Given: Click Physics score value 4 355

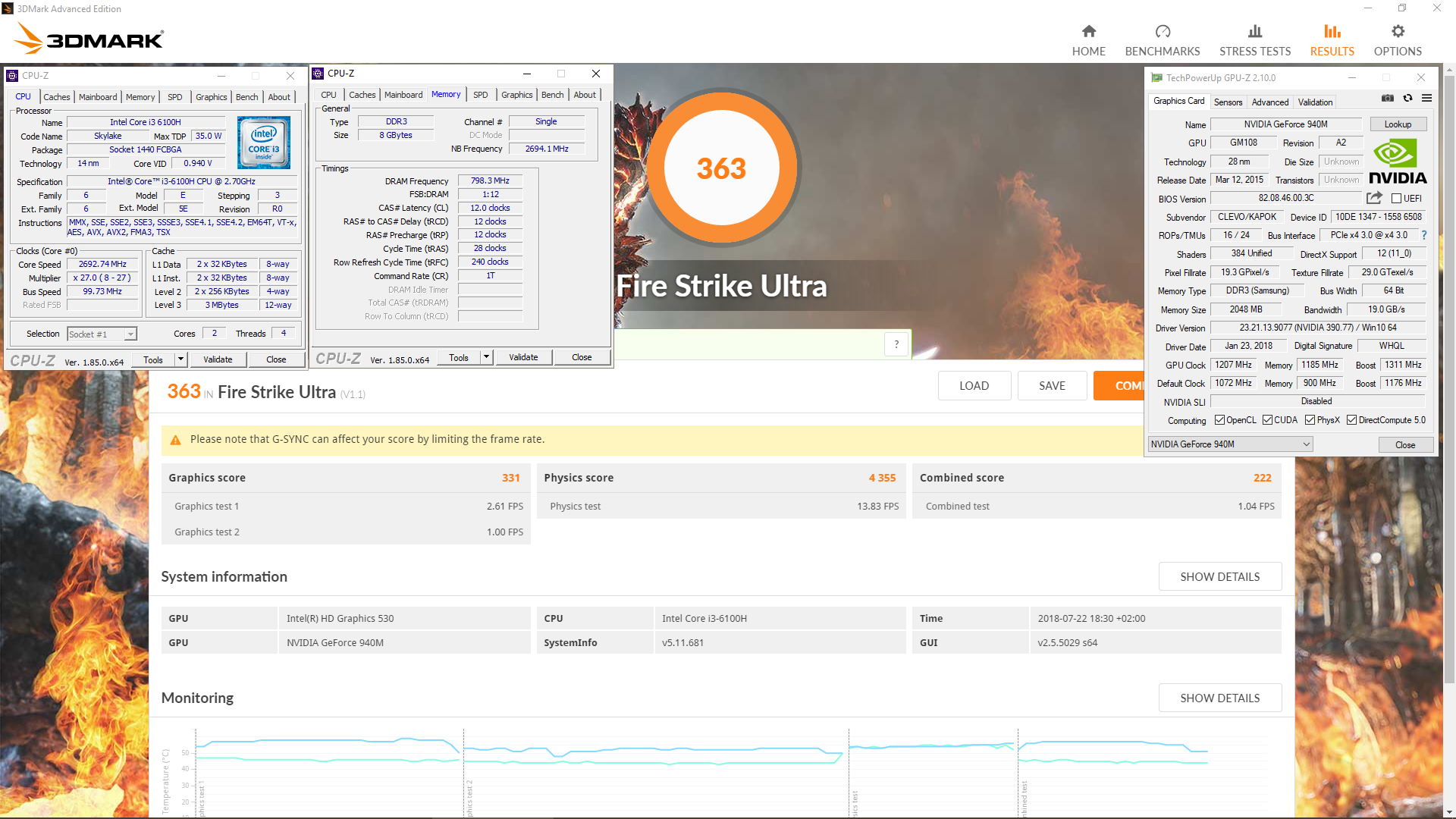Looking at the screenshot, I should (882, 478).
